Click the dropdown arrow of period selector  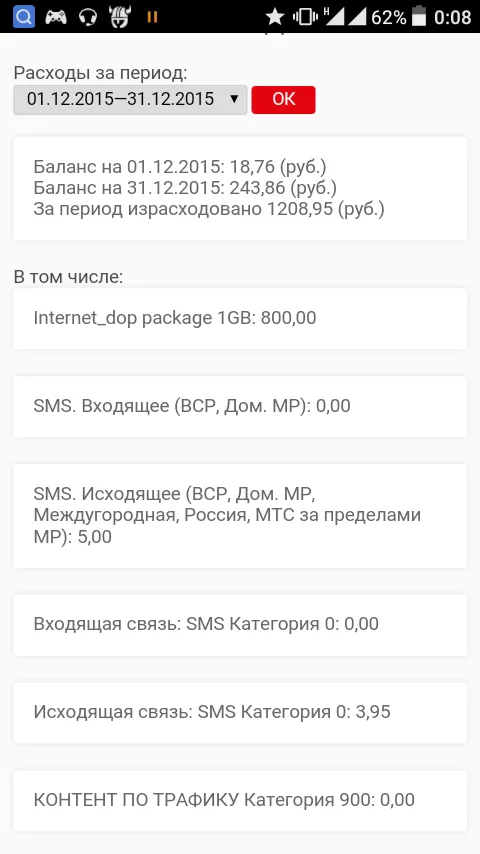click(x=234, y=99)
